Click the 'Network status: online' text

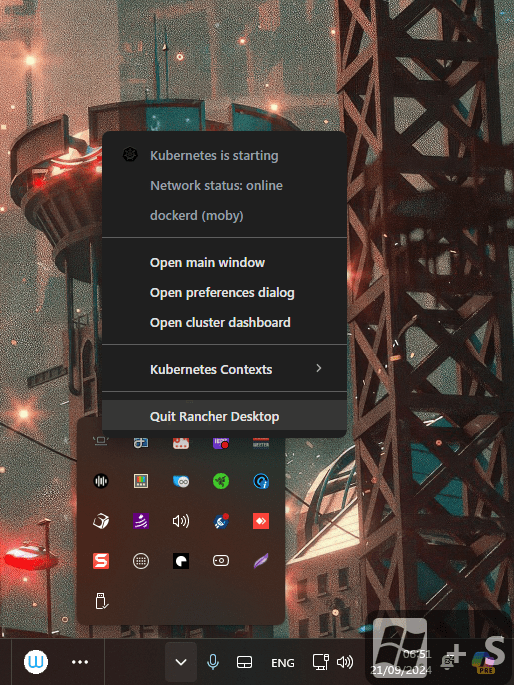tap(216, 186)
